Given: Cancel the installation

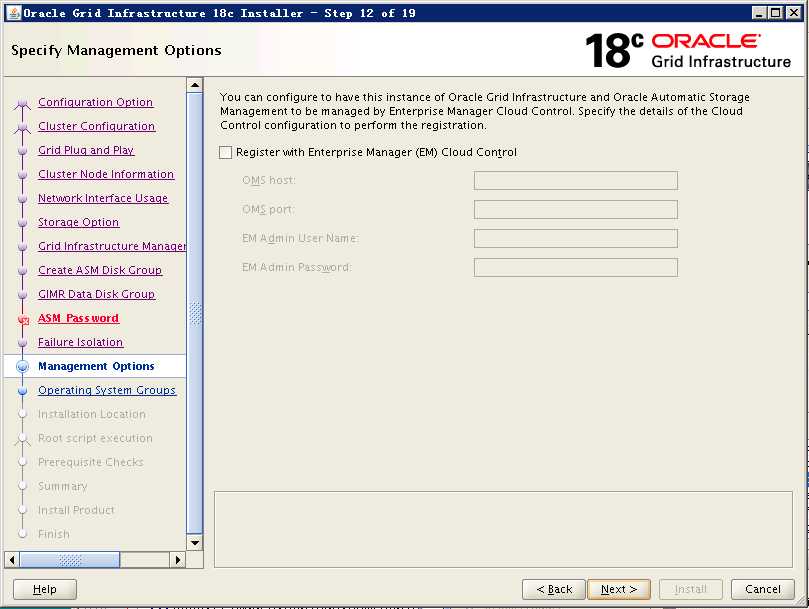Looking at the screenshot, I should tap(763, 589).
